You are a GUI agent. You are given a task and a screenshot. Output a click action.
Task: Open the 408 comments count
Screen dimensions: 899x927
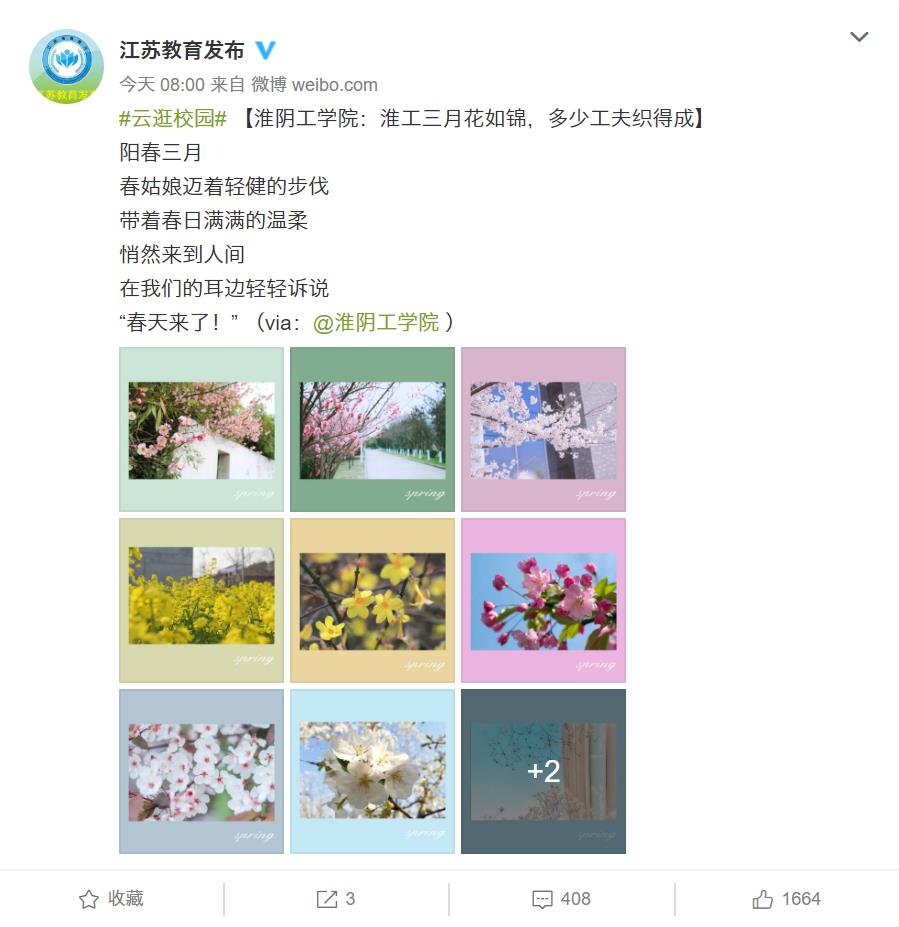pos(575,899)
